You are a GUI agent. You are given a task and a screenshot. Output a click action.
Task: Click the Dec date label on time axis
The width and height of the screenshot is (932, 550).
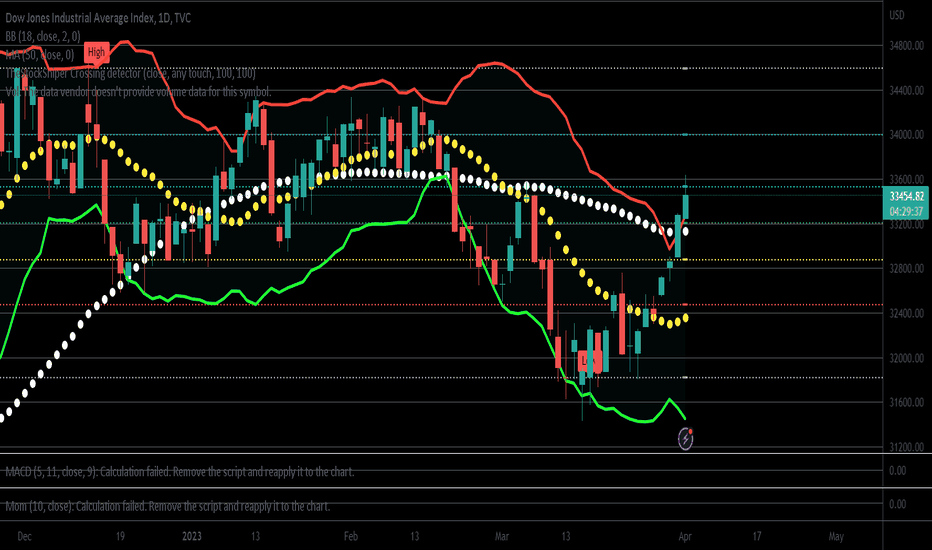24,536
